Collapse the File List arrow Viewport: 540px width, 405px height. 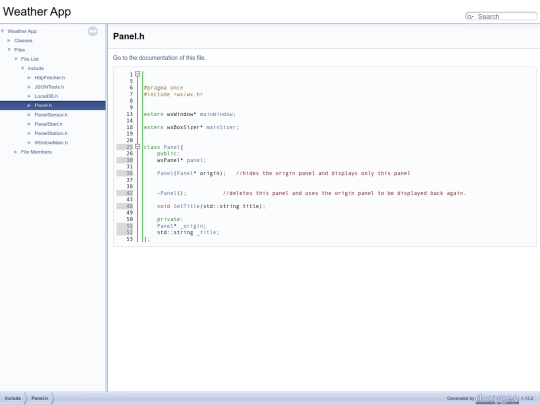click(16, 59)
